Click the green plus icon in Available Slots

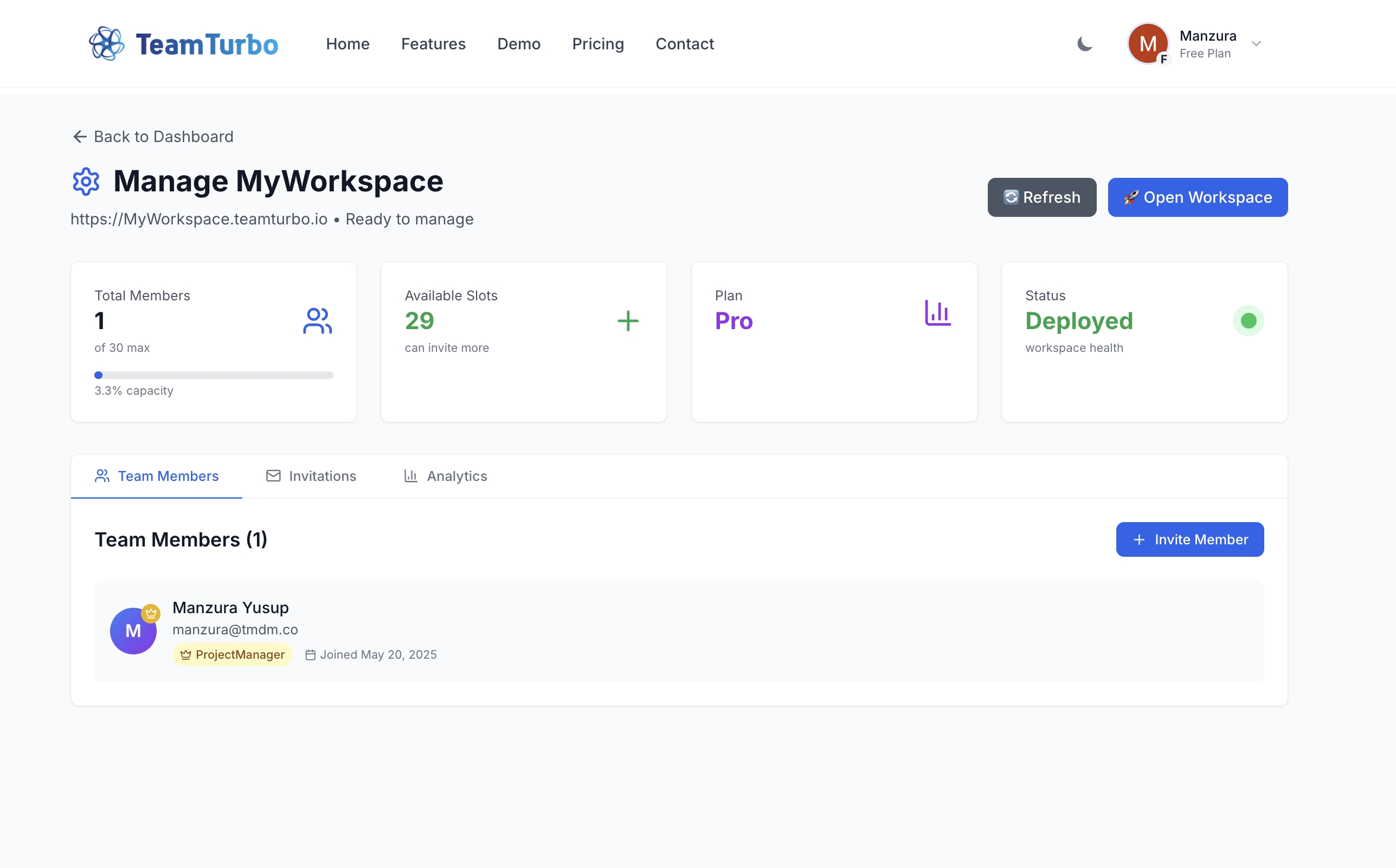[627, 321]
